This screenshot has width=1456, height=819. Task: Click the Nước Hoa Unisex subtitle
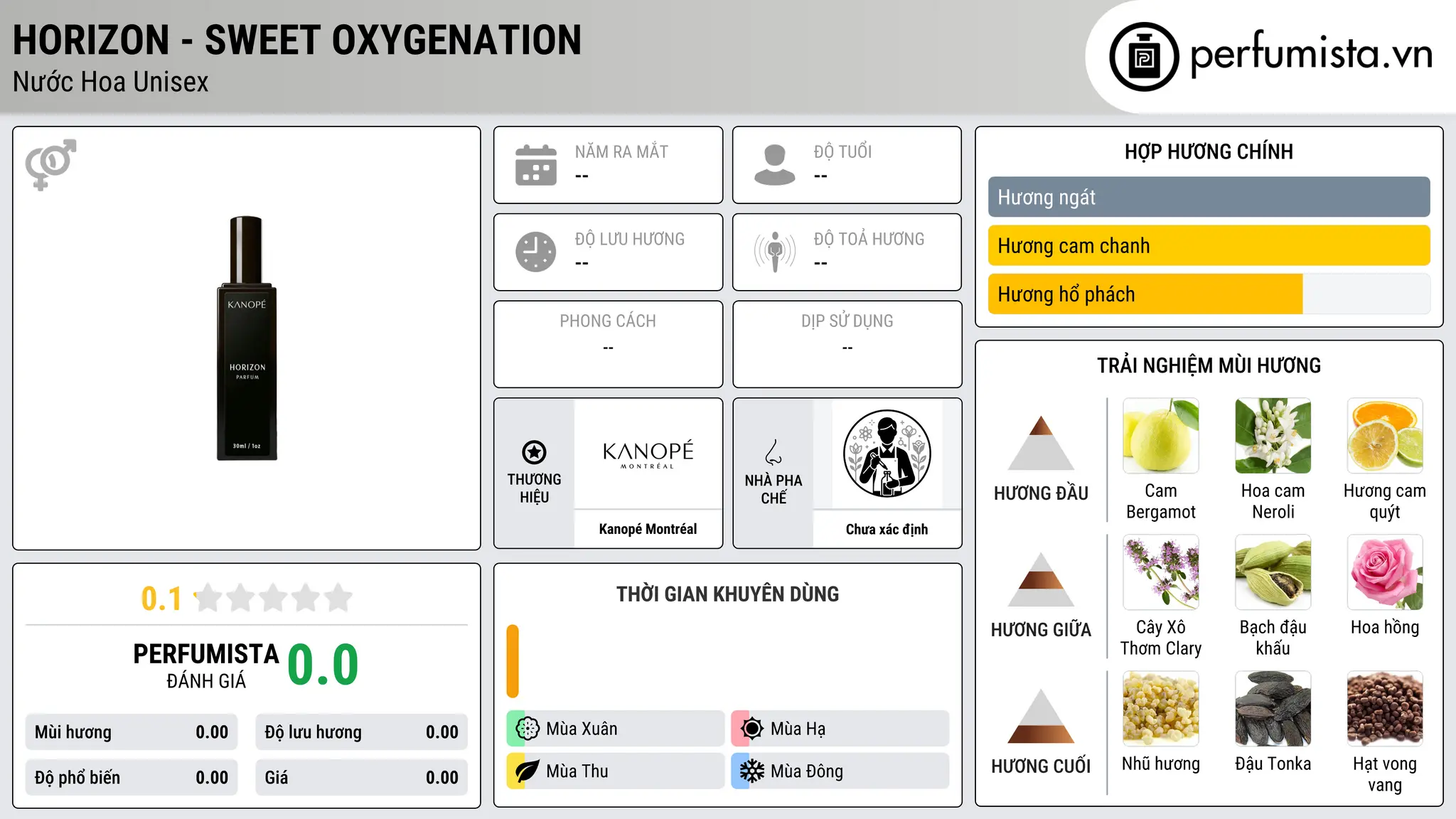tap(111, 82)
